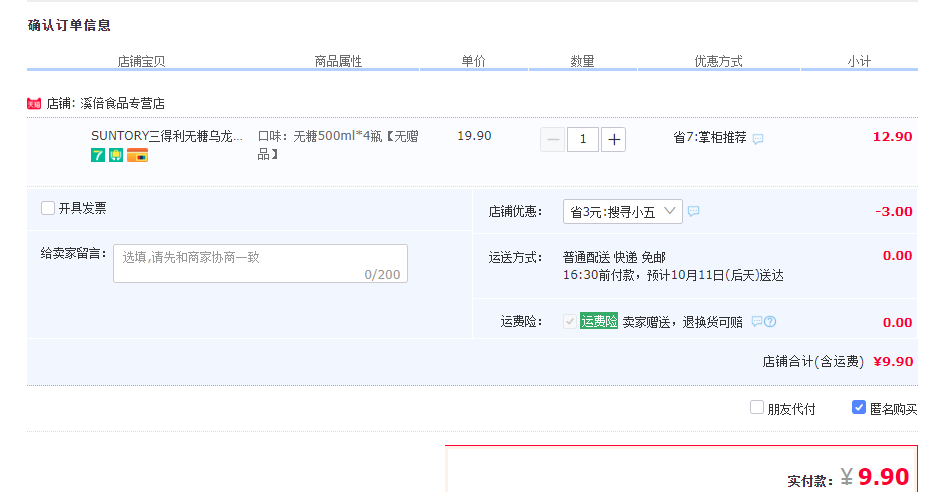Click the Tmall shop logo icon
This screenshot has height=492, width=943.
tap(34, 103)
